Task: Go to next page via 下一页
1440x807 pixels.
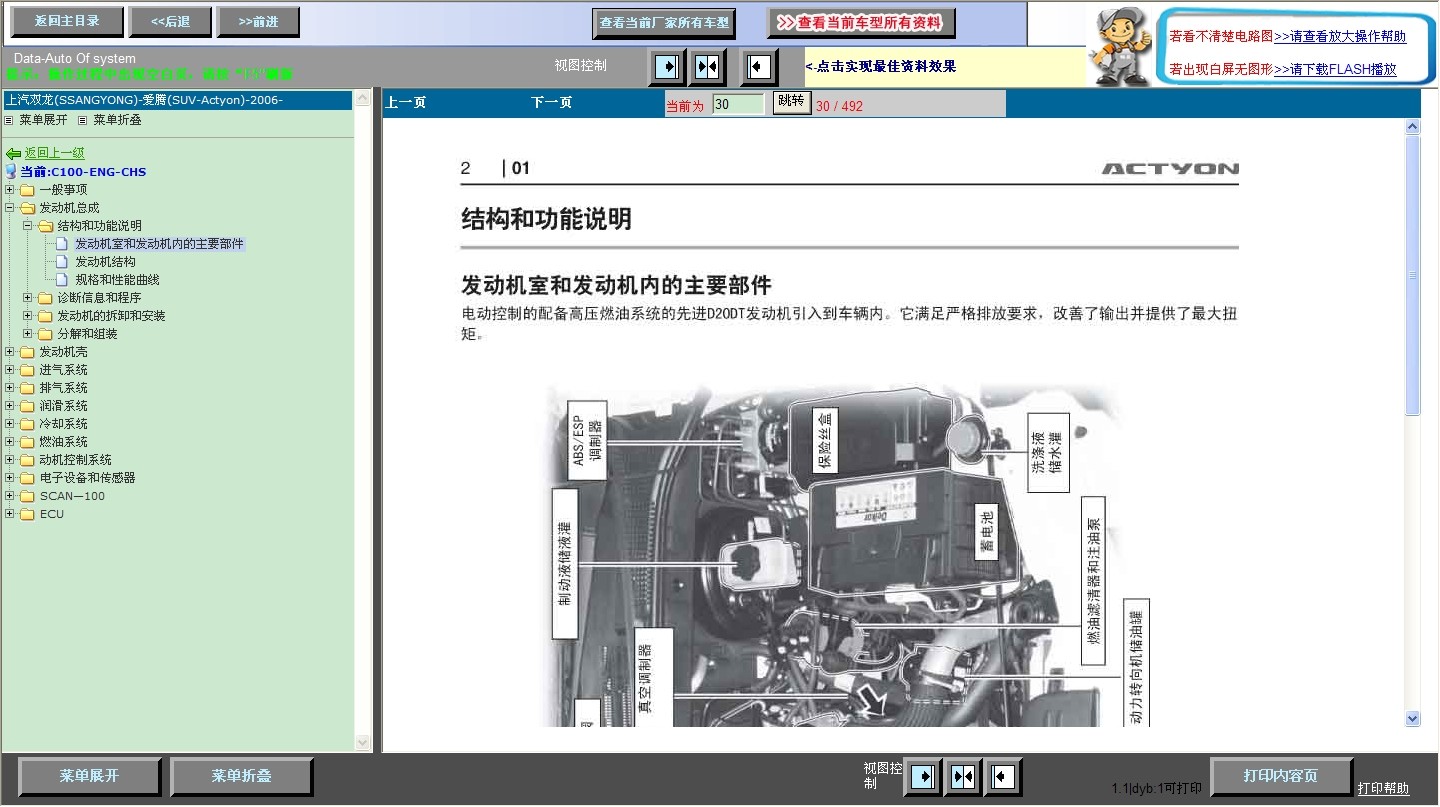Action: coord(551,103)
